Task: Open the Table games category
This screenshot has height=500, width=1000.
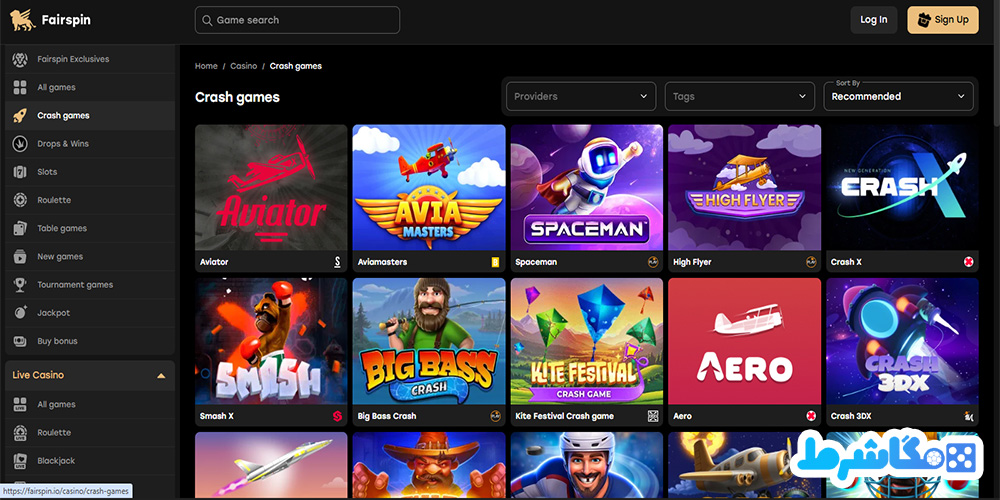Action: (90, 228)
